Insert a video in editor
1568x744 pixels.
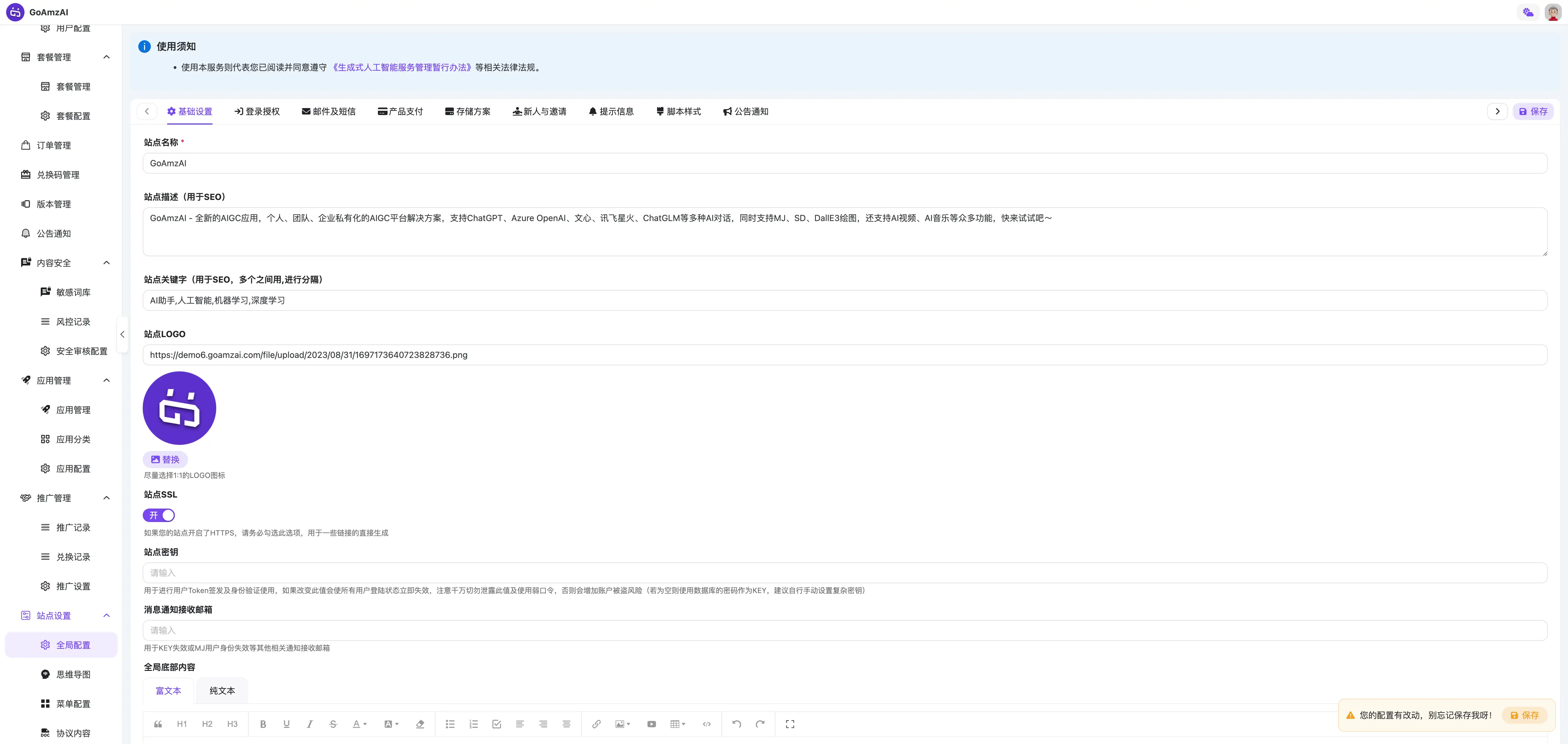651,724
